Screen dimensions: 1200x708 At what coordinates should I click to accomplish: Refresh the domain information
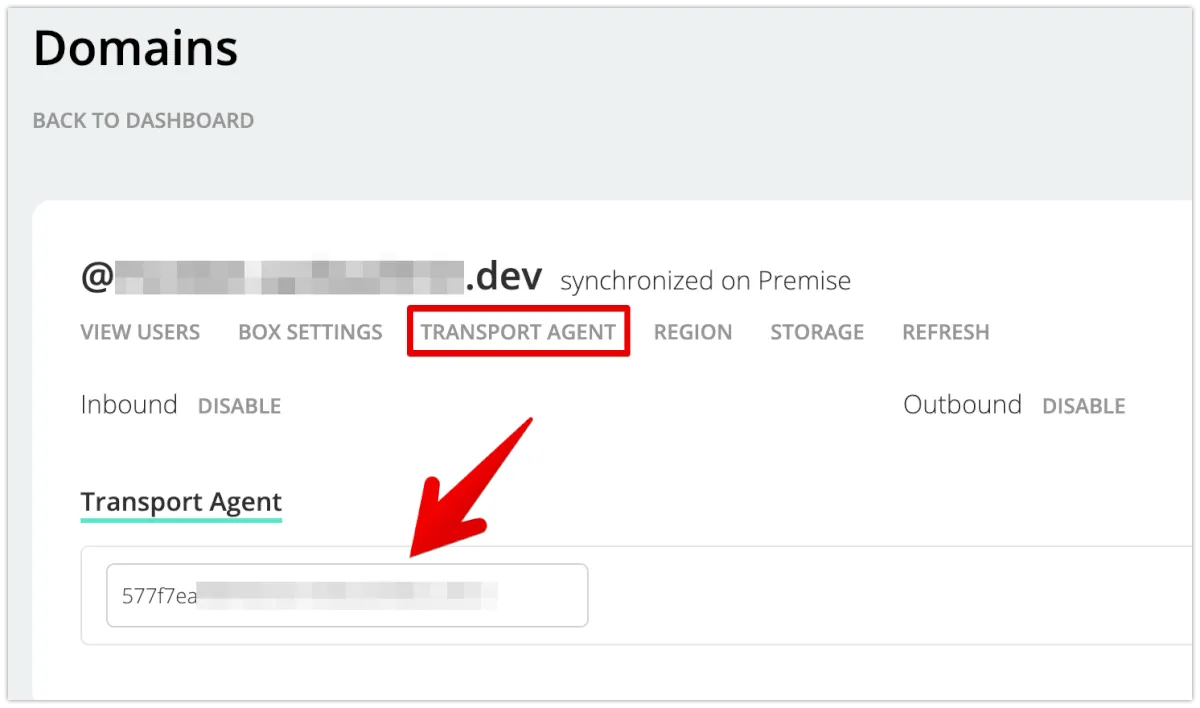click(x=945, y=332)
